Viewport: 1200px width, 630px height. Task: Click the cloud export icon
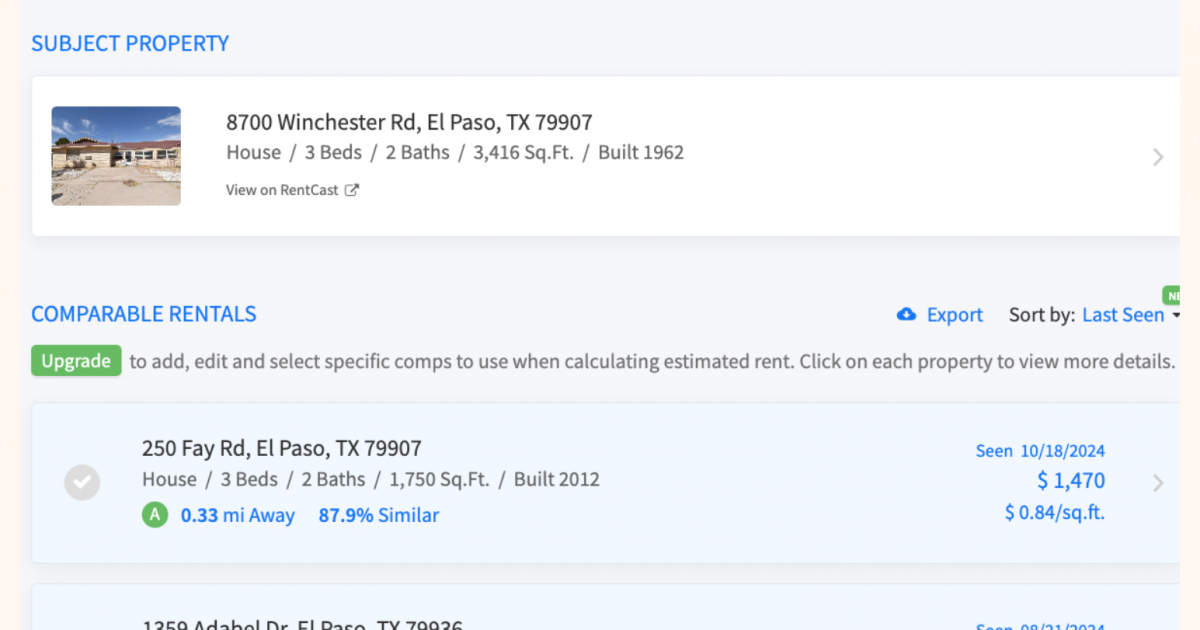[906, 314]
